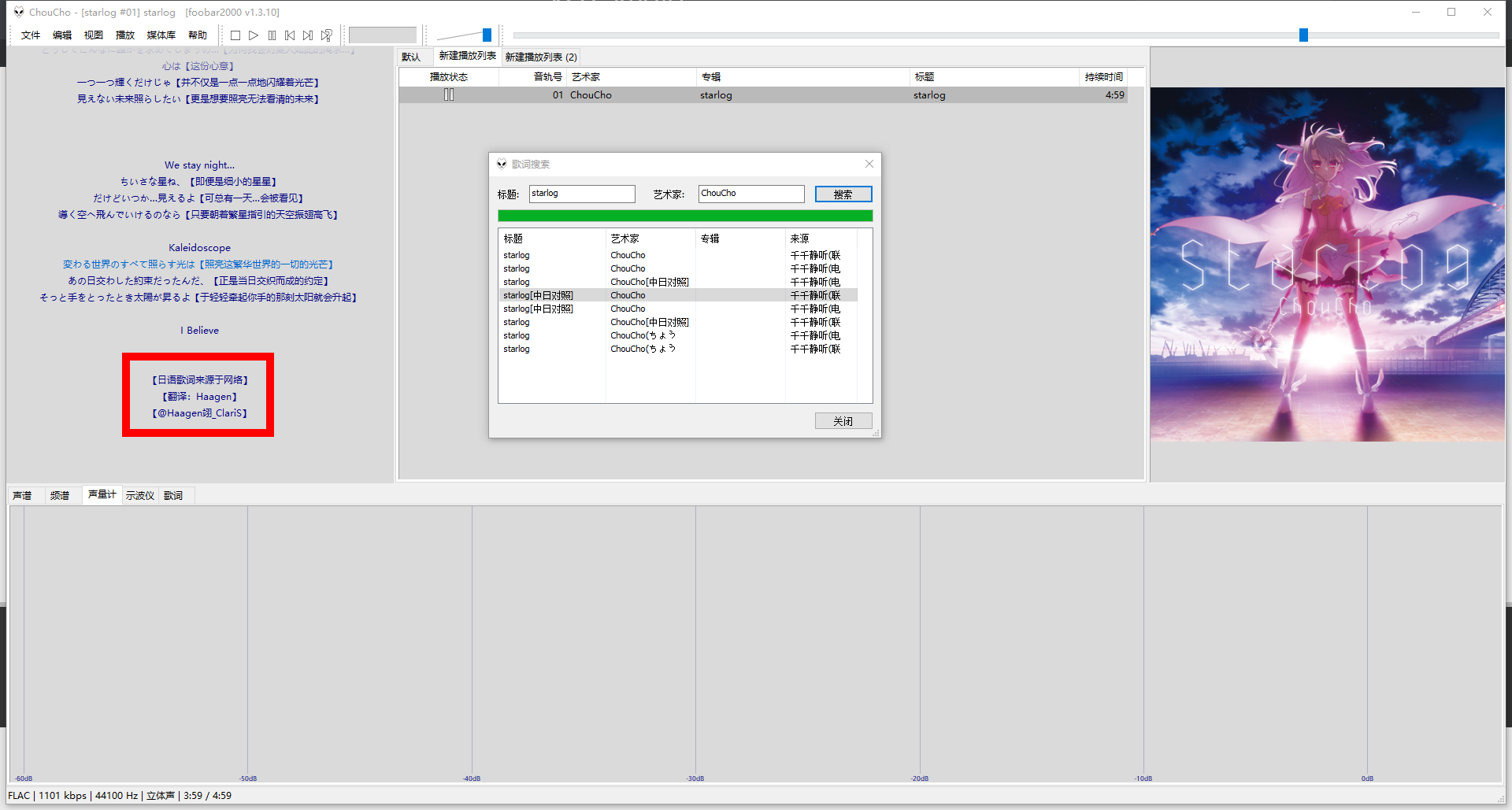Viewport: 1512px width, 810px height.
Task: Open the 视图 menu
Action: tap(94, 35)
